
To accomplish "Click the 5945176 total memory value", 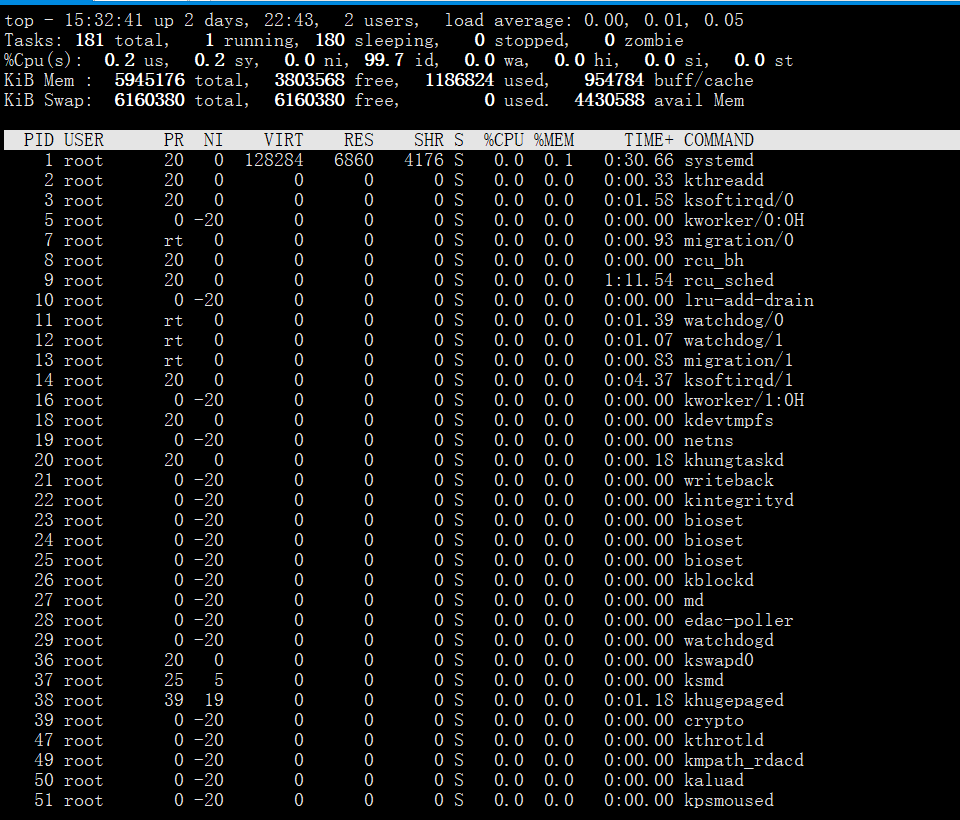I will pos(149,80).
